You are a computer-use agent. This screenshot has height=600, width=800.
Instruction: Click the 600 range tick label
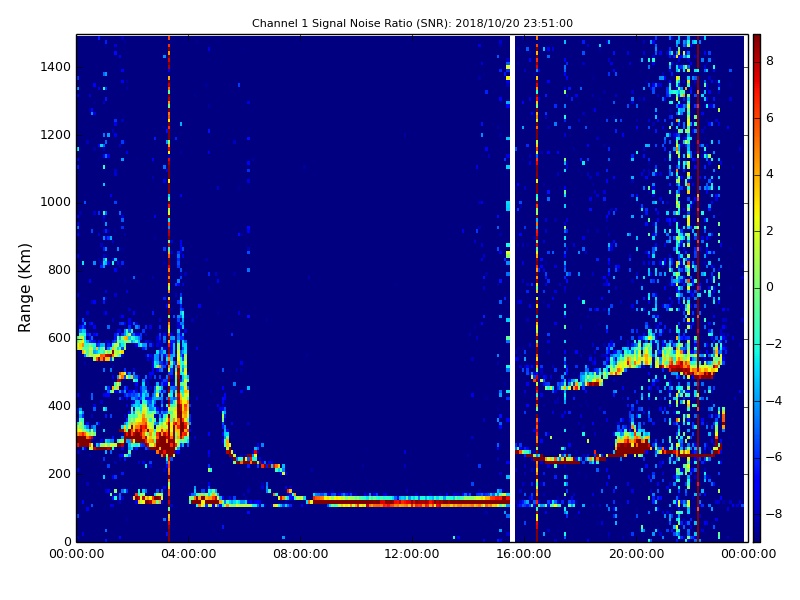(59, 338)
